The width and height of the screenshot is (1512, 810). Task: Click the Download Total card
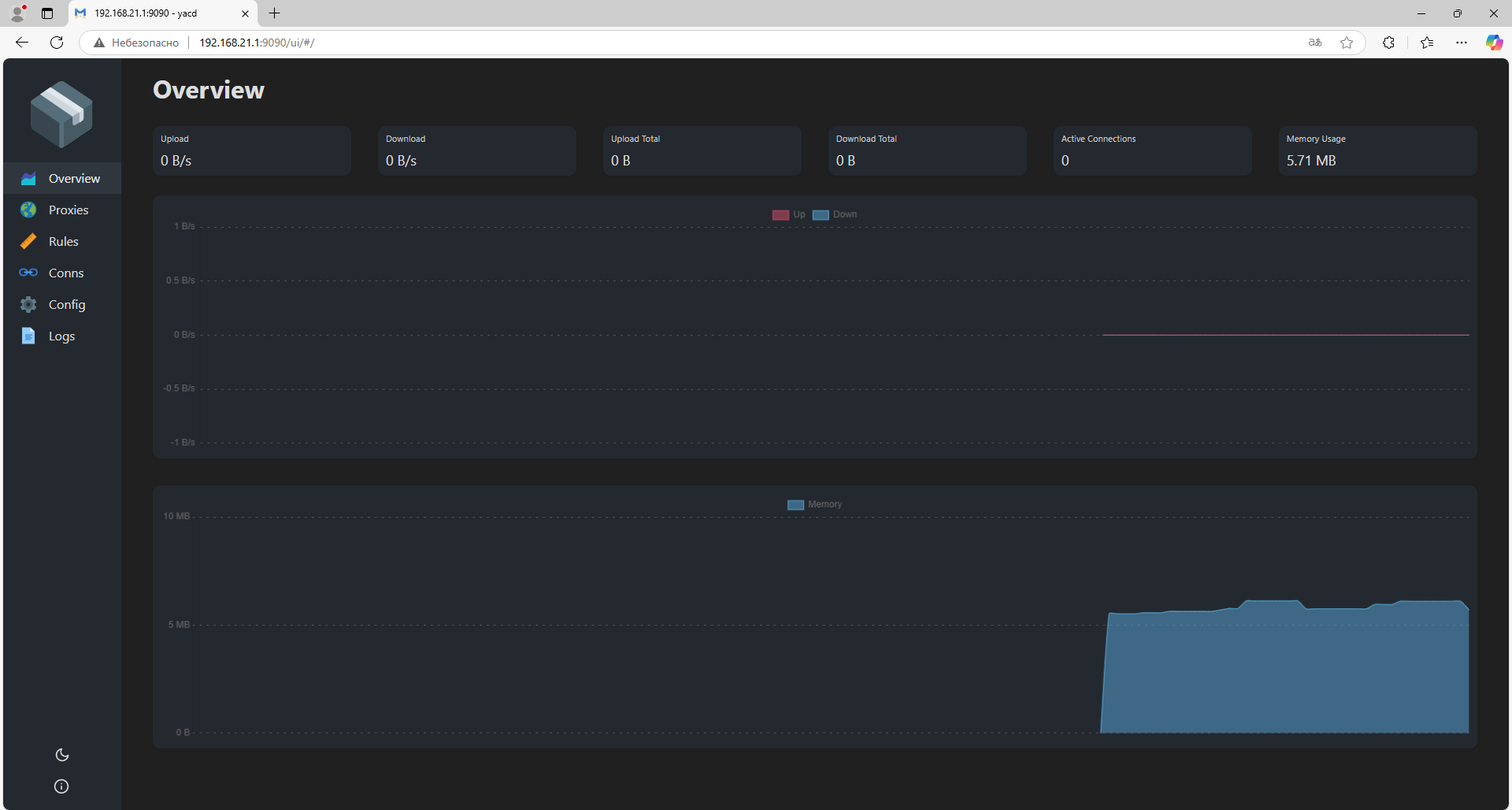928,150
